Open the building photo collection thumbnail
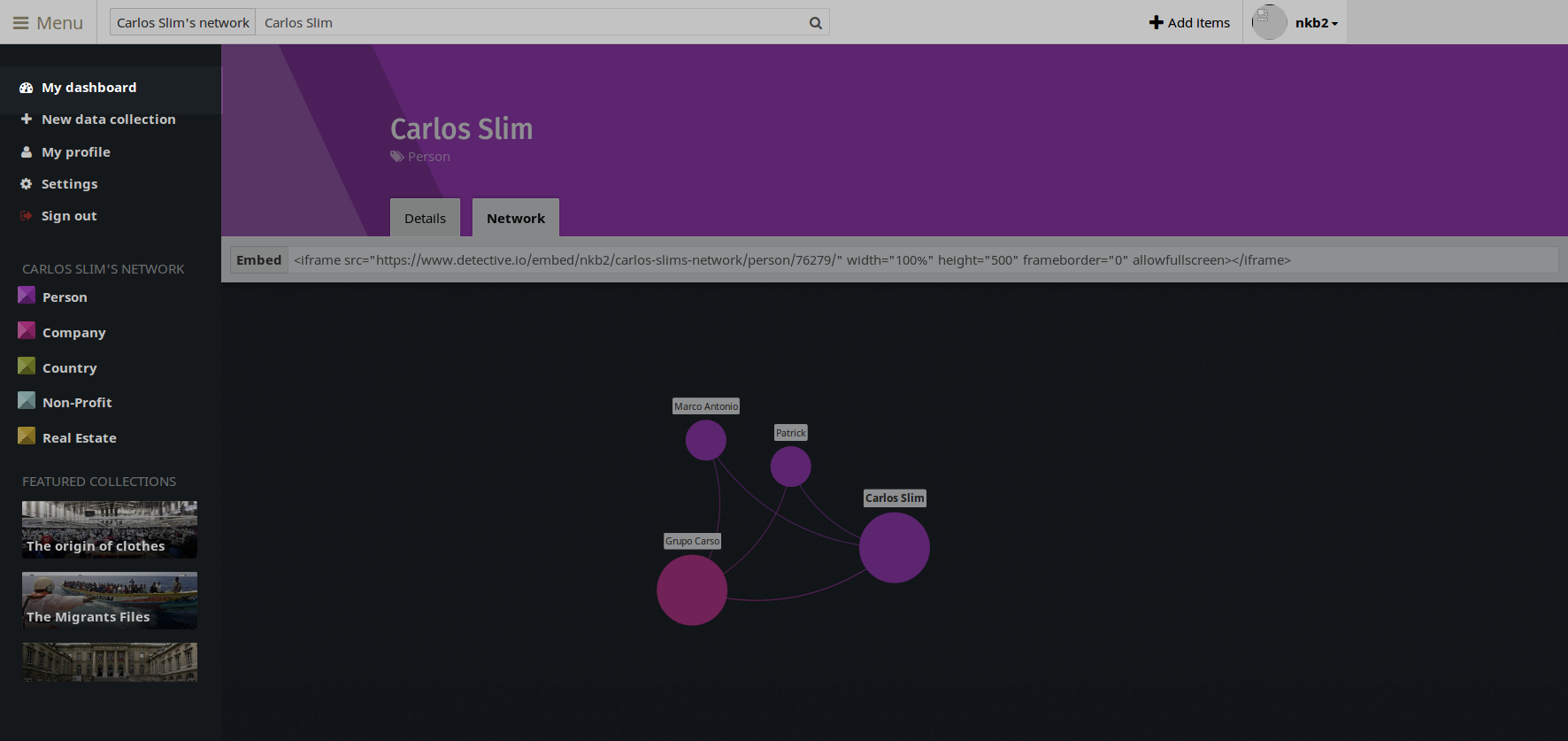The width and height of the screenshot is (1568, 741). (x=110, y=662)
